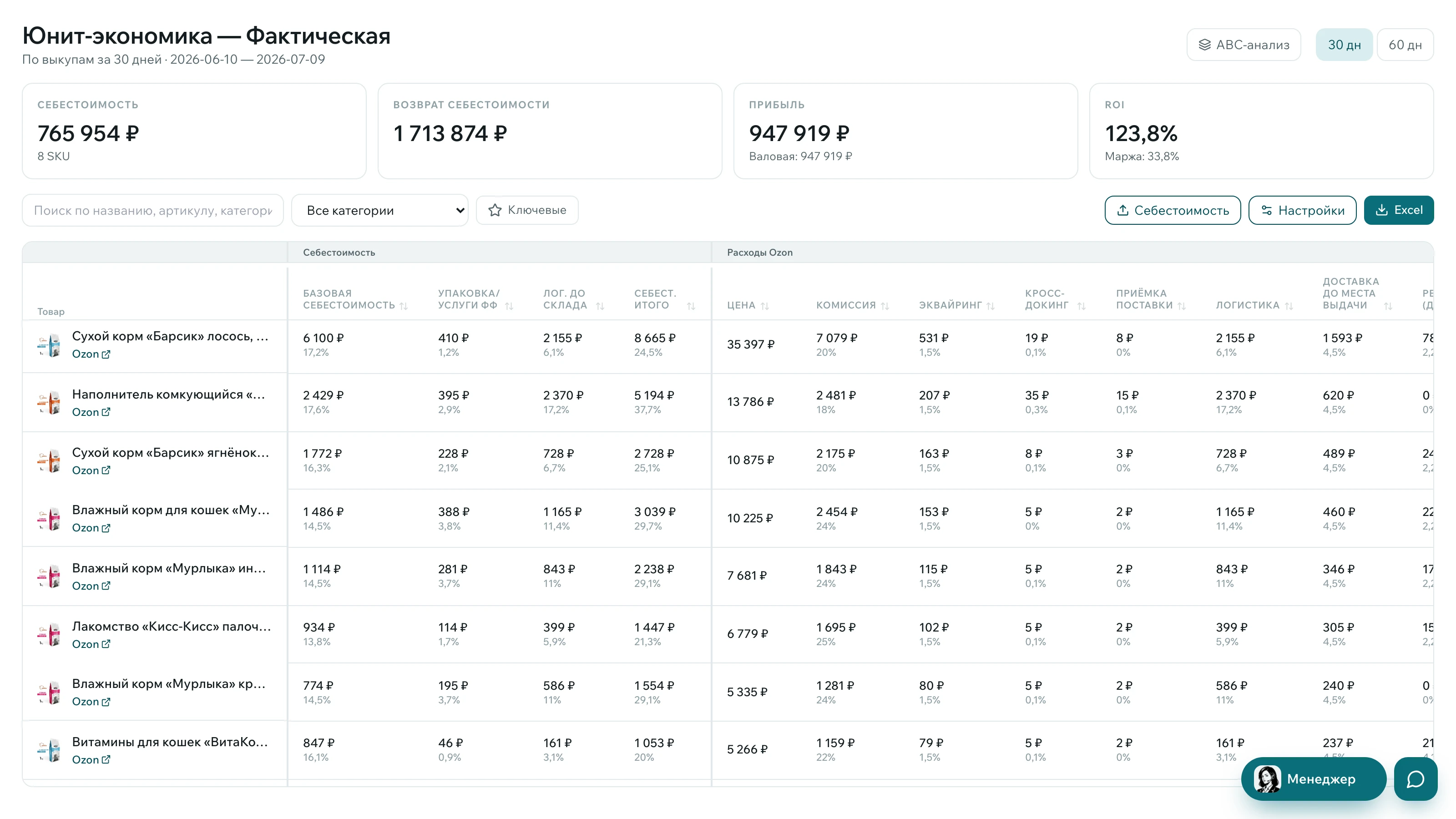Click the ROI value 123,8%
1456x819 pixels.
point(1141,133)
